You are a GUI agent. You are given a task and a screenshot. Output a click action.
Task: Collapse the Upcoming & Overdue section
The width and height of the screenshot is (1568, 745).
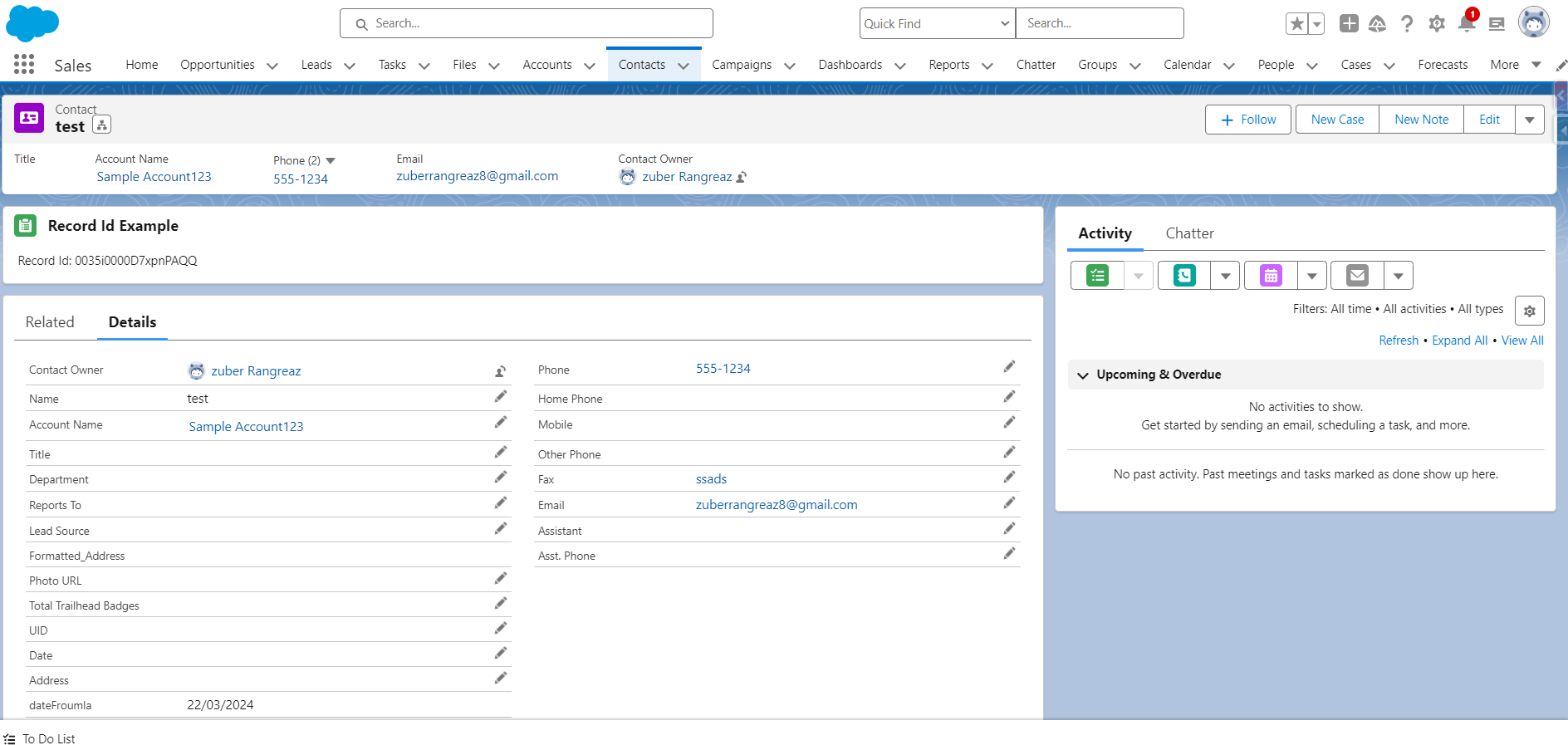click(1083, 375)
